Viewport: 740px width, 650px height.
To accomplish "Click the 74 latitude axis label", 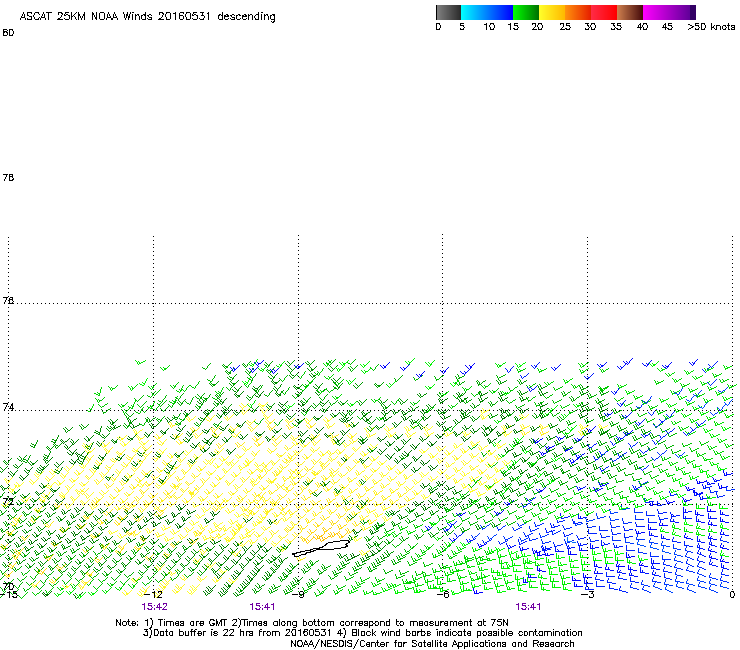I will [x=8, y=407].
